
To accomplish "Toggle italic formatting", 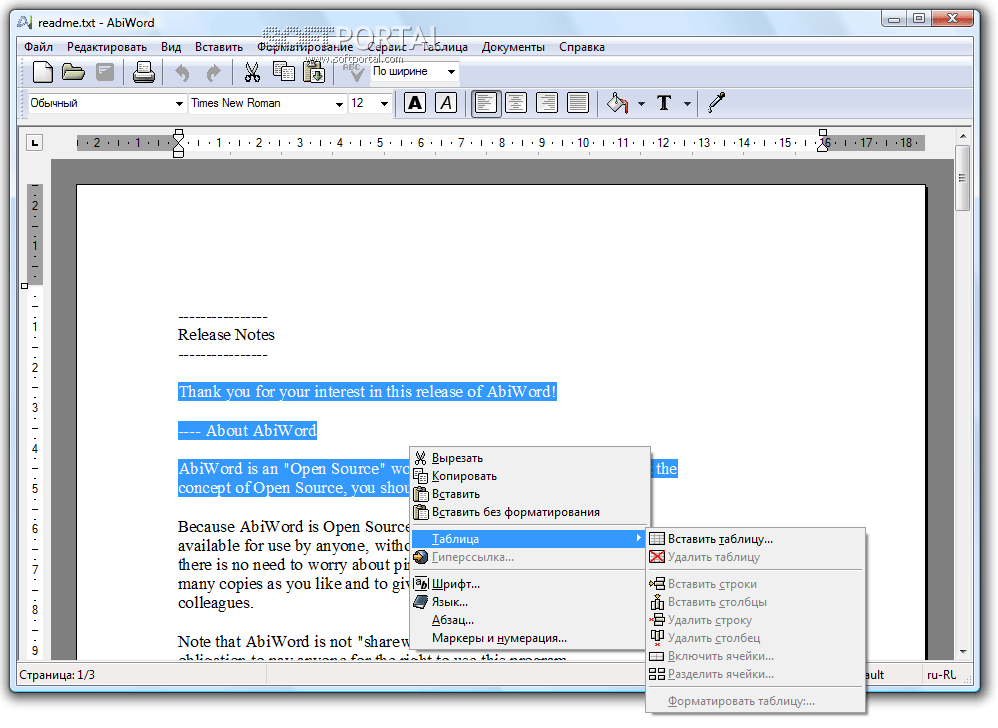I will [446, 102].
